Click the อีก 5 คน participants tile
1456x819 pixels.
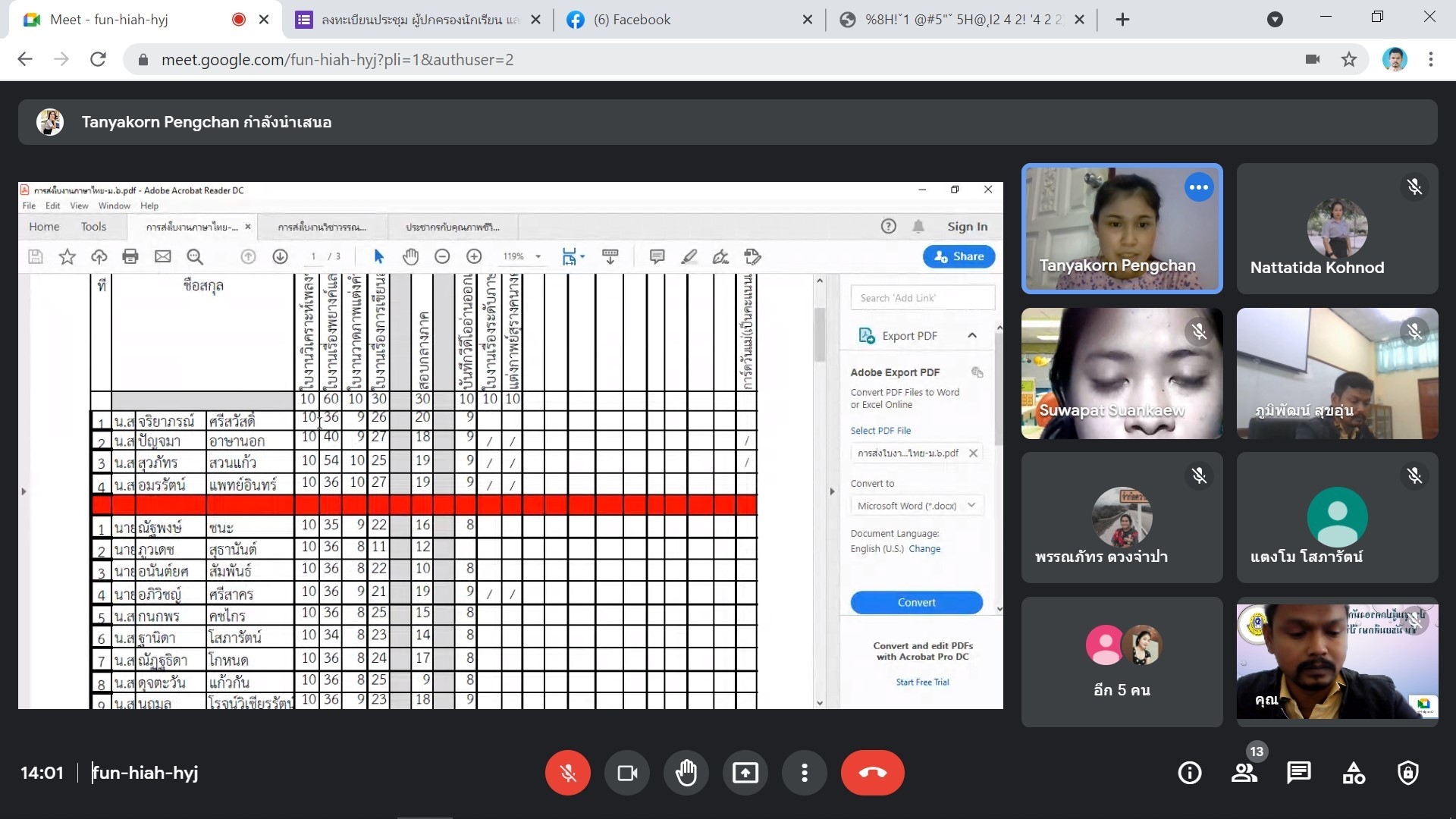pos(1122,662)
